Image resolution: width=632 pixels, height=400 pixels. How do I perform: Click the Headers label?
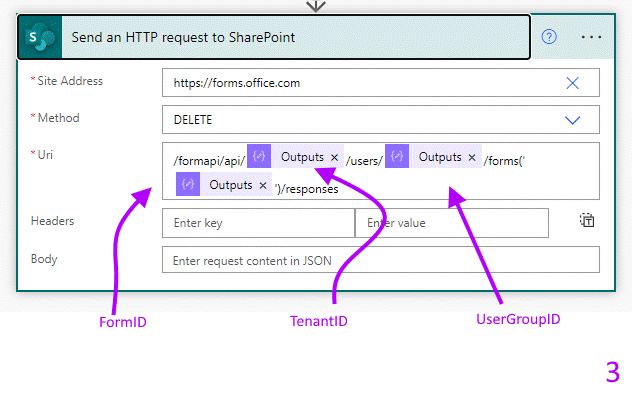tap(52, 221)
